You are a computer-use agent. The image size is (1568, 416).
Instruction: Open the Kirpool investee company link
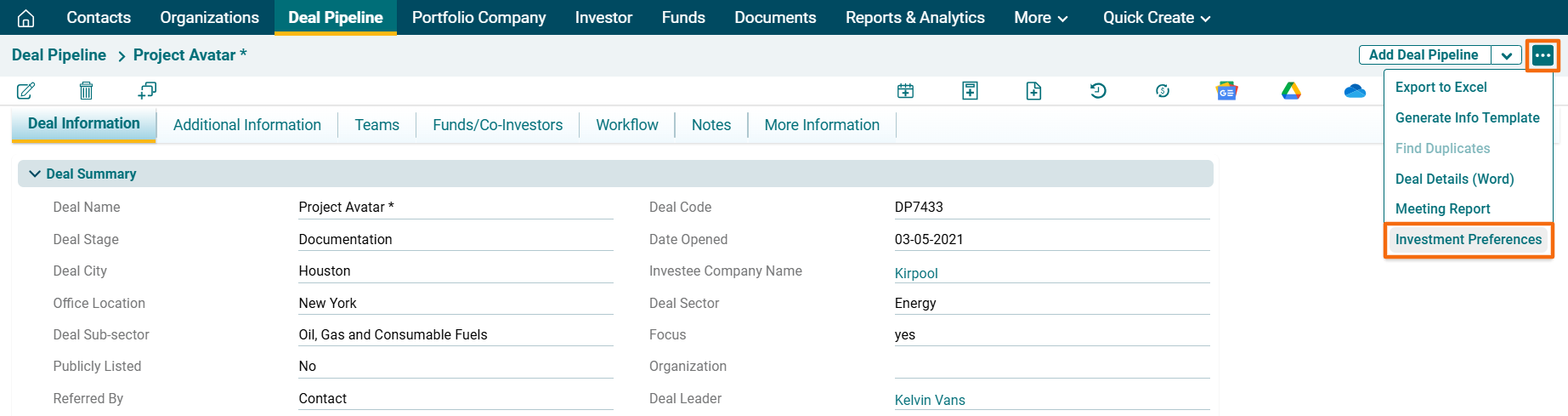[x=916, y=273]
